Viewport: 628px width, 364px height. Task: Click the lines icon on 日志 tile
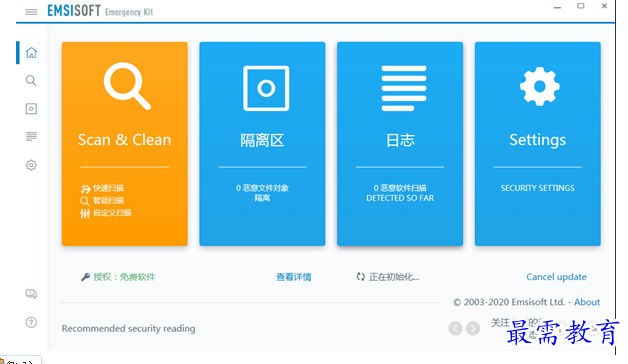pyautogui.click(x=404, y=88)
